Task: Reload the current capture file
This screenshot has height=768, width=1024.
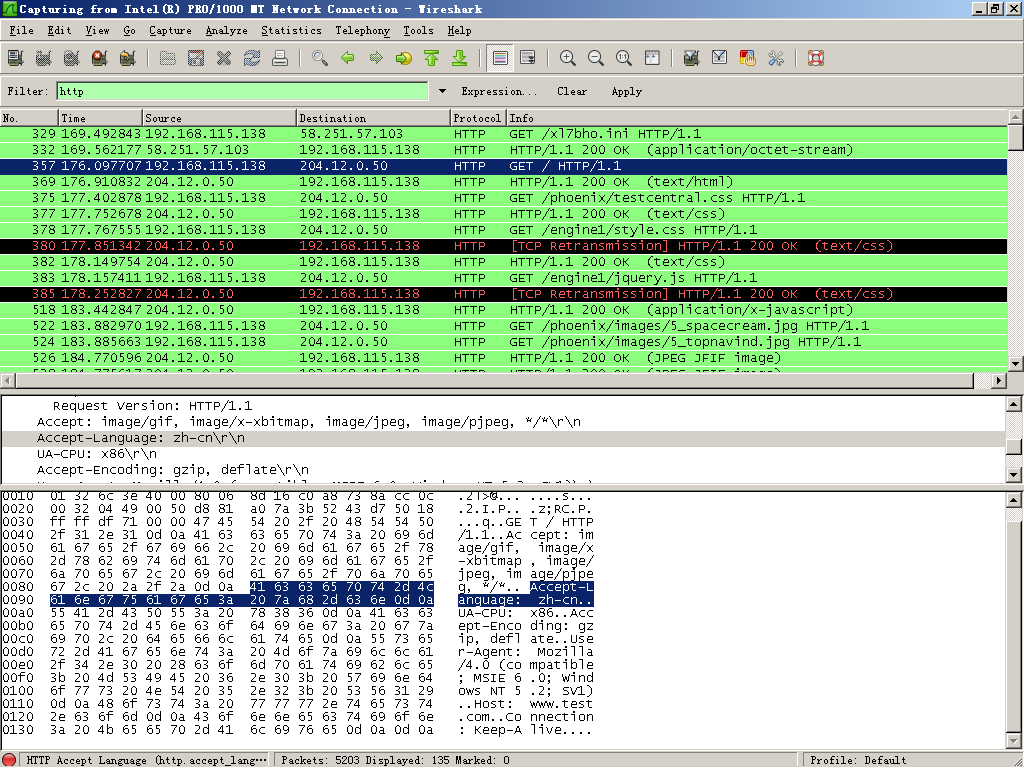Action: coord(252,58)
